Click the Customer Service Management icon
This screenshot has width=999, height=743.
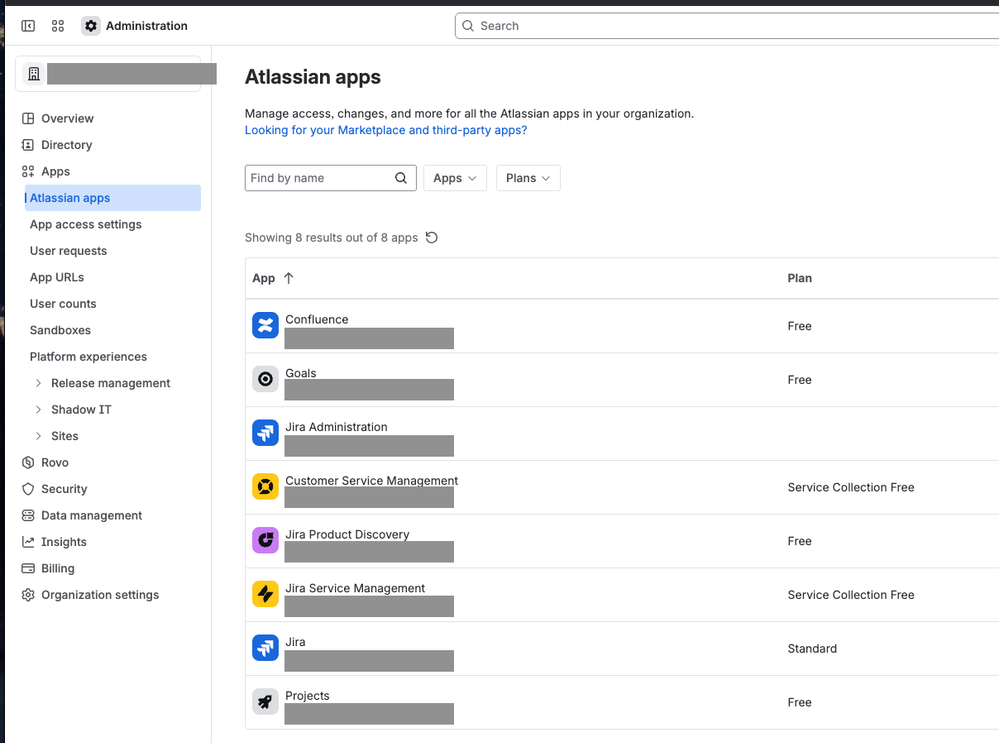[x=265, y=487]
